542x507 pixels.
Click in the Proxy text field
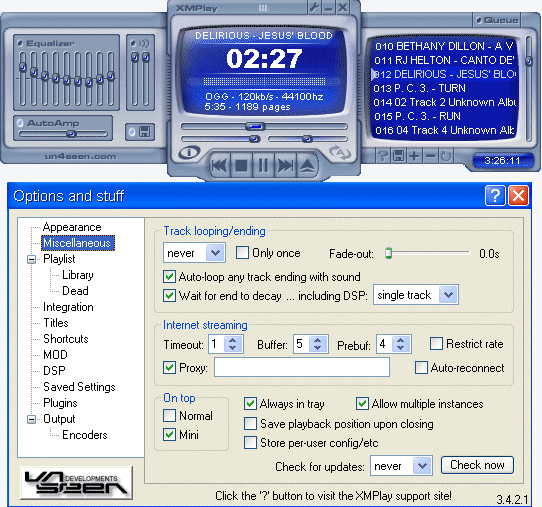(x=302, y=367)
